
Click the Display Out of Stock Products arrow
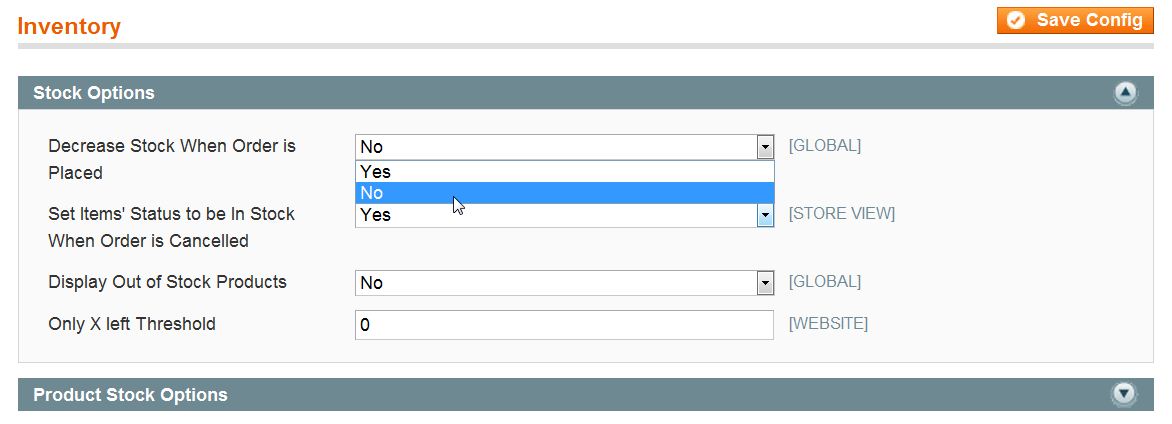point(765,283)
